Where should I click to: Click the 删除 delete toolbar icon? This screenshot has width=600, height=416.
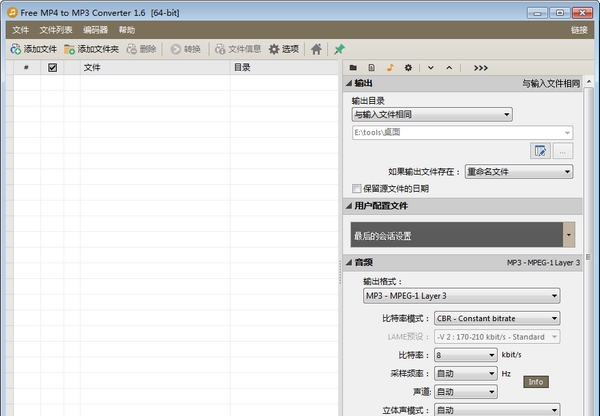[x=132, y=49]
